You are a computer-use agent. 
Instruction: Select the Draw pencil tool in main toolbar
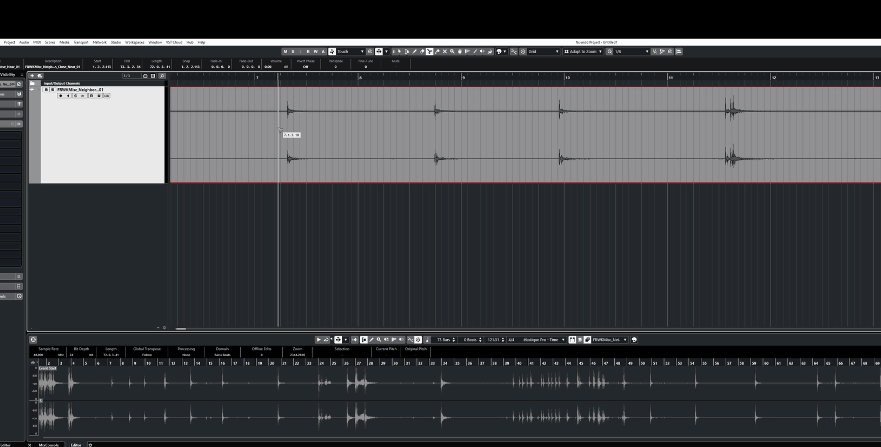pos(414,51)
